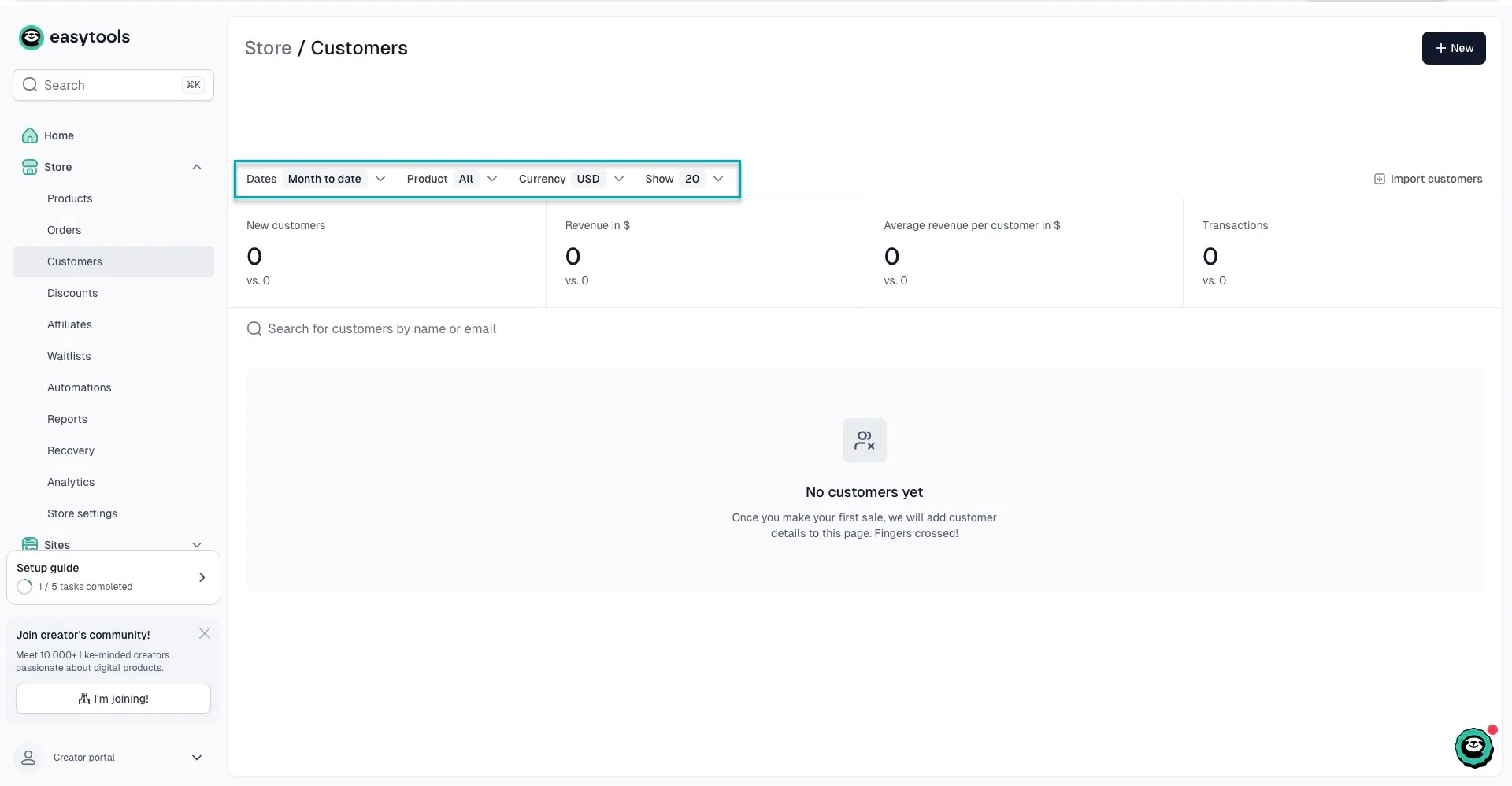The height and width of the screenshot is (786, 1512).
Task: Focus the customer name or email search field
Action: tap(865, 328)
